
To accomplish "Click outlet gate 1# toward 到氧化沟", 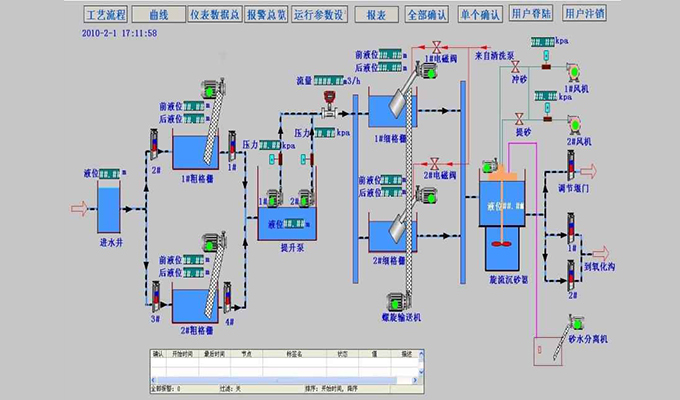I will (572, 228).
